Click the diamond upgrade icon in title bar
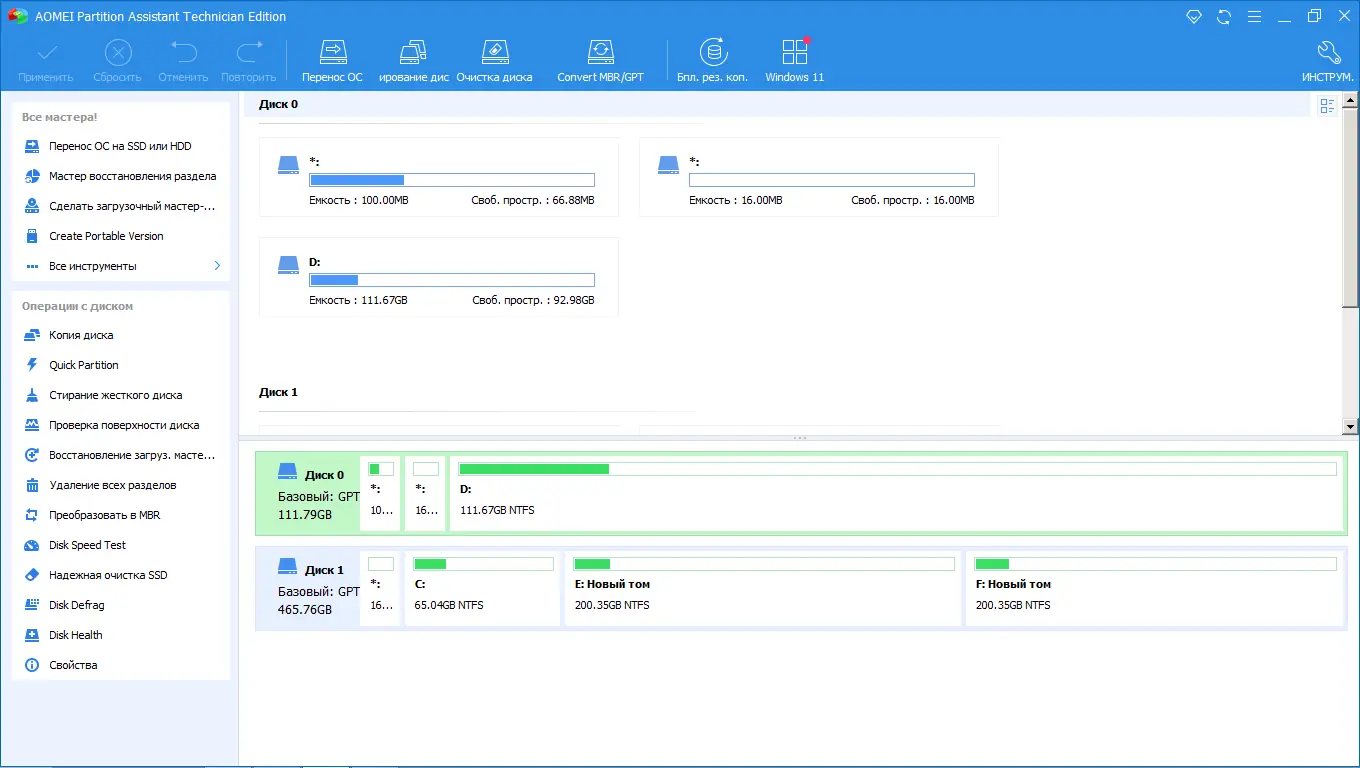The image size is (1360, 768). [1194, 16]
